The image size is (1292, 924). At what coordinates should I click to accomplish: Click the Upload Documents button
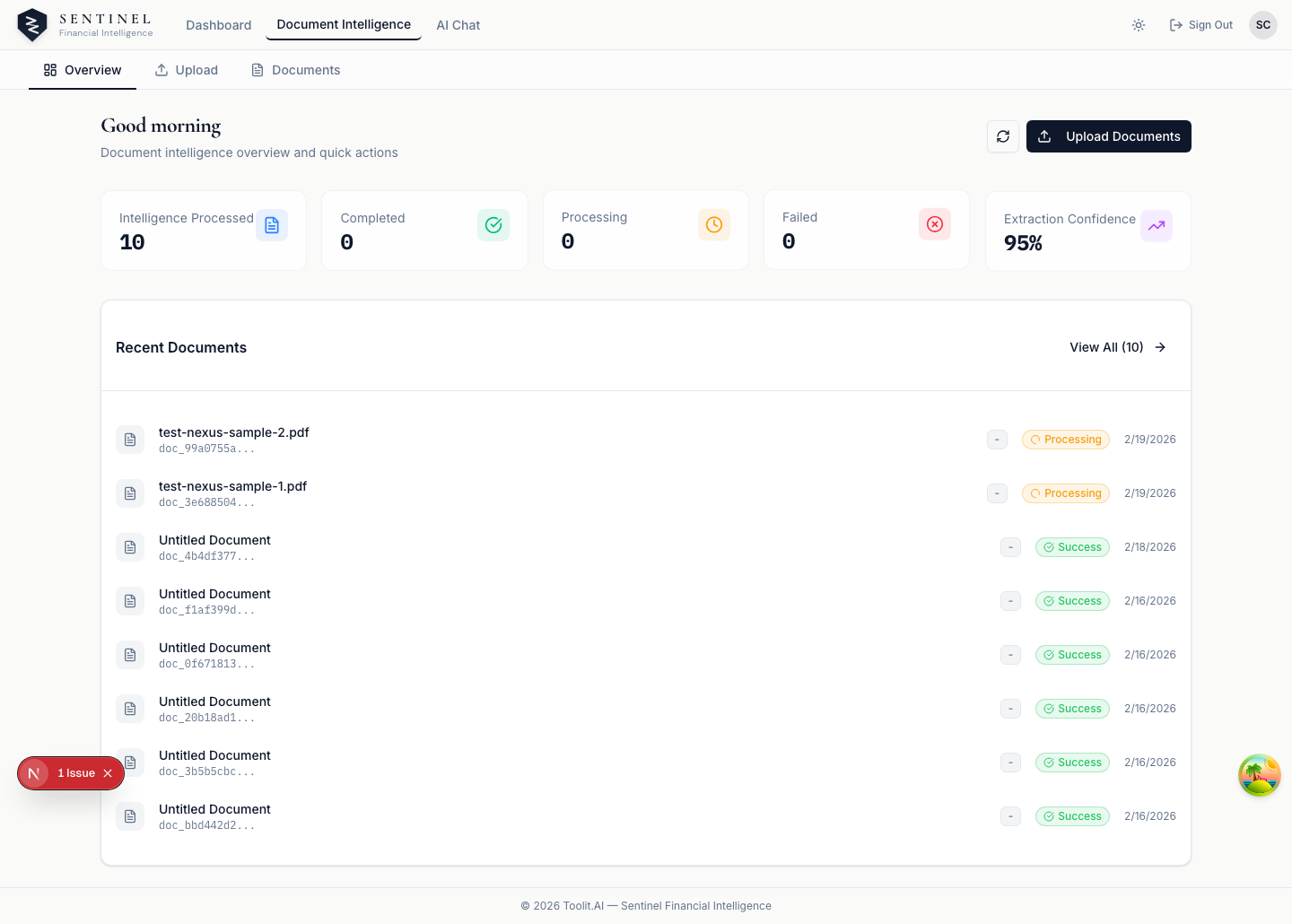[x=1109, y=136]
